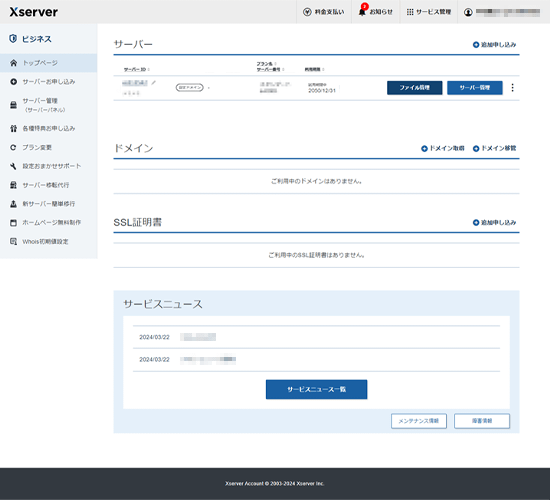Open notifications bell icon
This screenshot has height=500, width=550.
362,12
